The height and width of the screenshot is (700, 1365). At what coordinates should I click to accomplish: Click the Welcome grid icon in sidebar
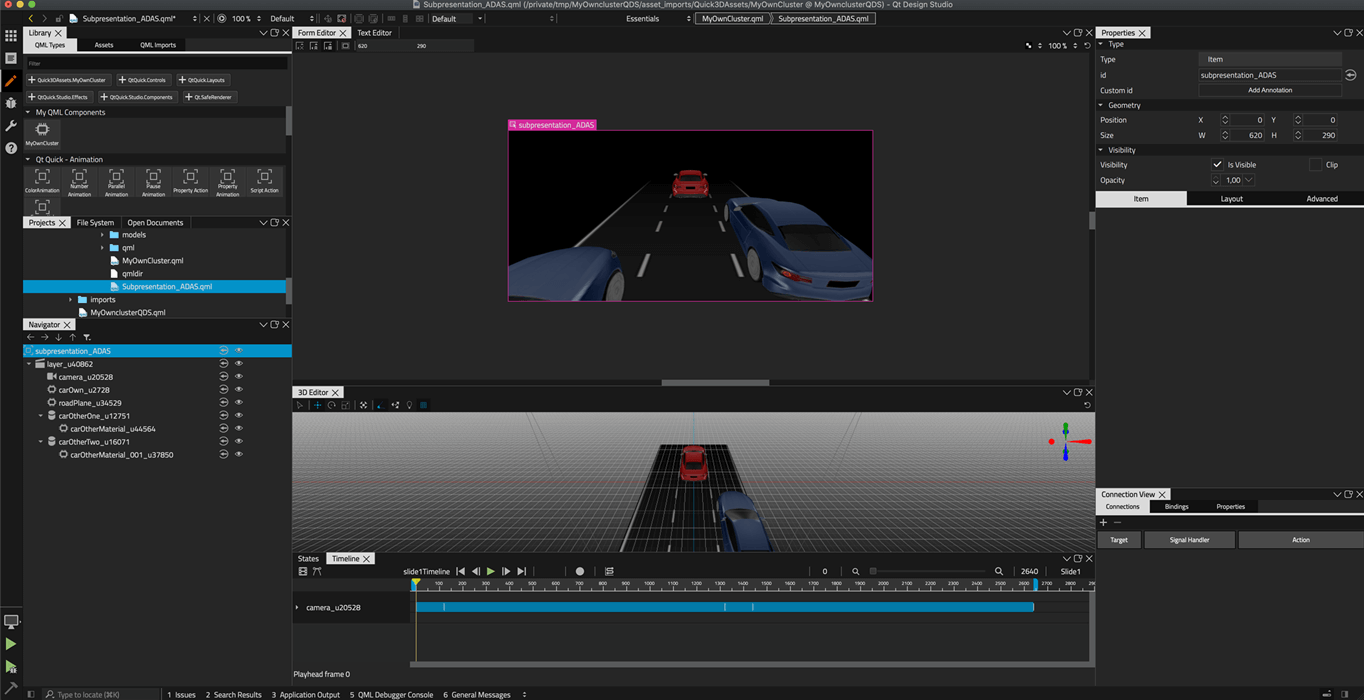pyautogui.click(x=11, y=36)
